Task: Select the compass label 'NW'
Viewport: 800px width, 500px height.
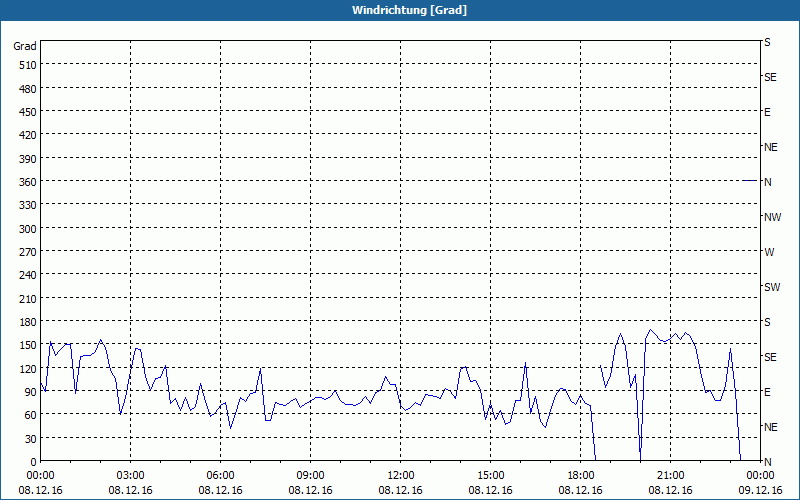Action: (772, 217)
